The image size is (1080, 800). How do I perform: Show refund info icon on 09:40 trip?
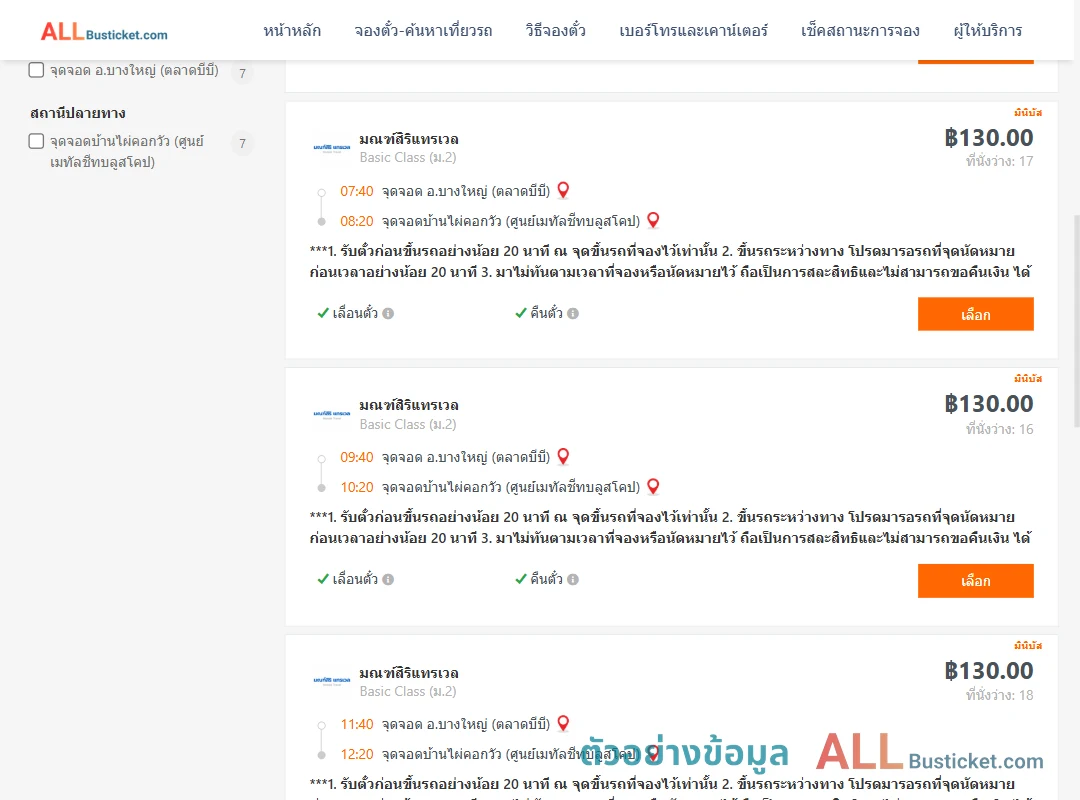pos(573,580)
